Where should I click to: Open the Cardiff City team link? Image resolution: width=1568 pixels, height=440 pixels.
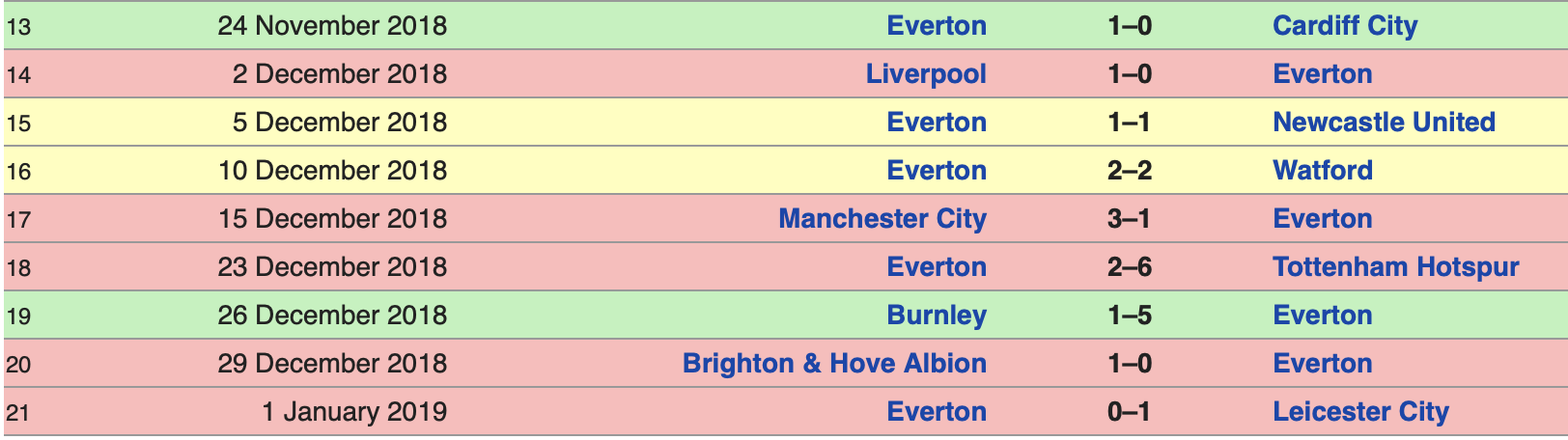tap(1345, 26)
